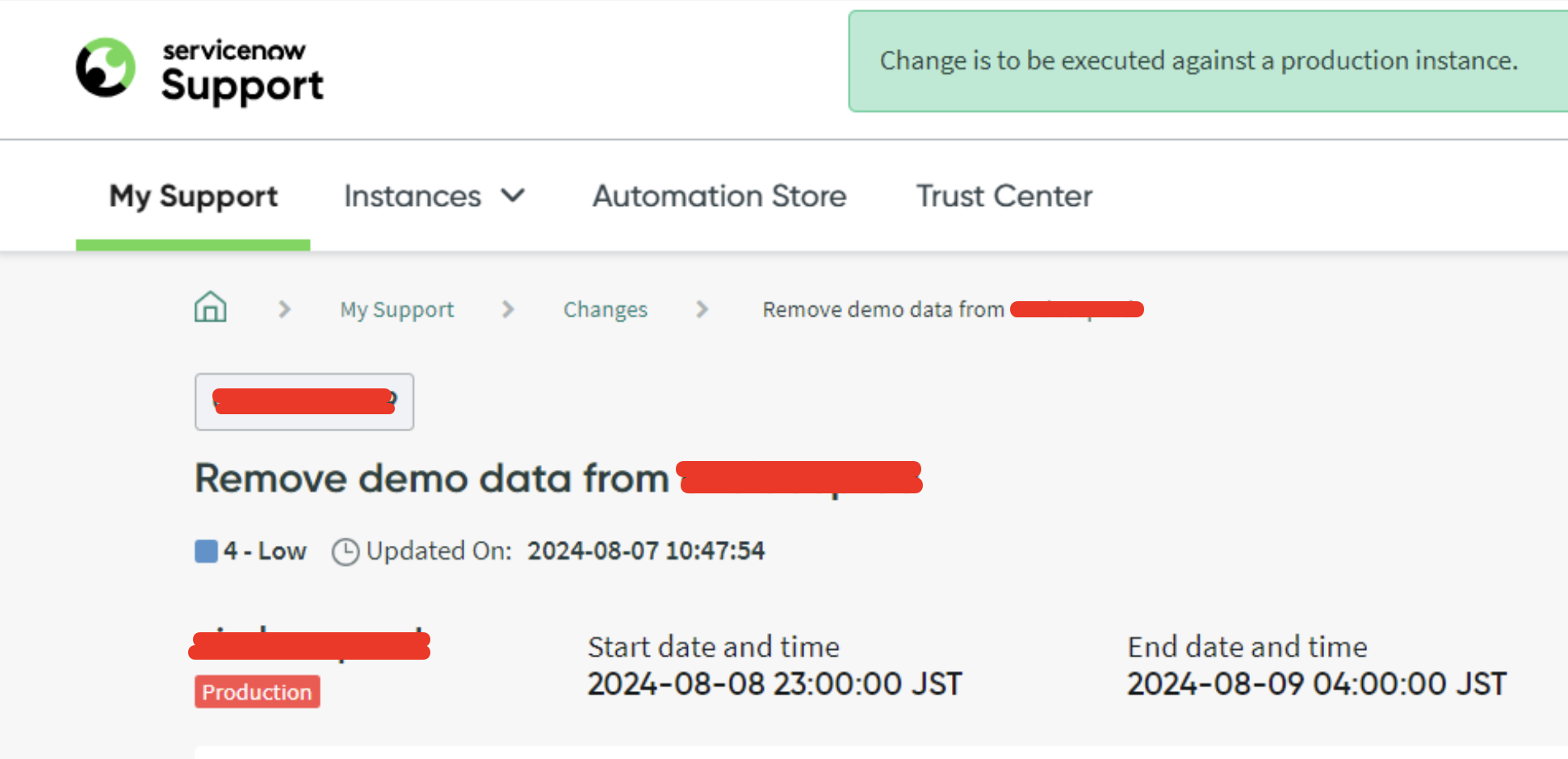The height and width of the screenshot is (759, 1568).
Task: Expand the Instances dropdown menu
Action: (413, 196)
